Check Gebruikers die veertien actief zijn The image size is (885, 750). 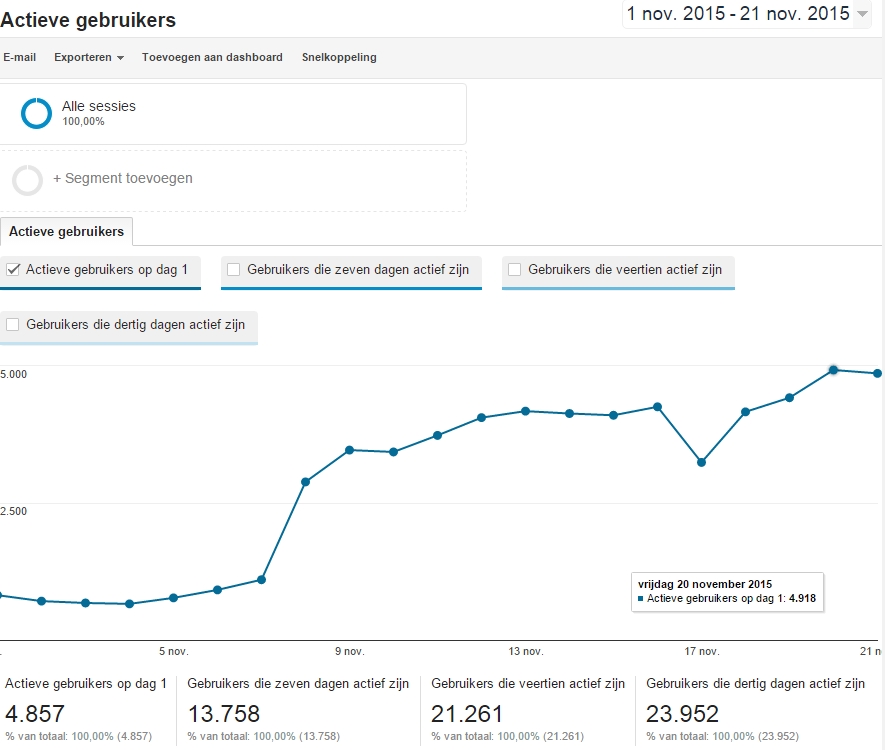coord(515,269)
